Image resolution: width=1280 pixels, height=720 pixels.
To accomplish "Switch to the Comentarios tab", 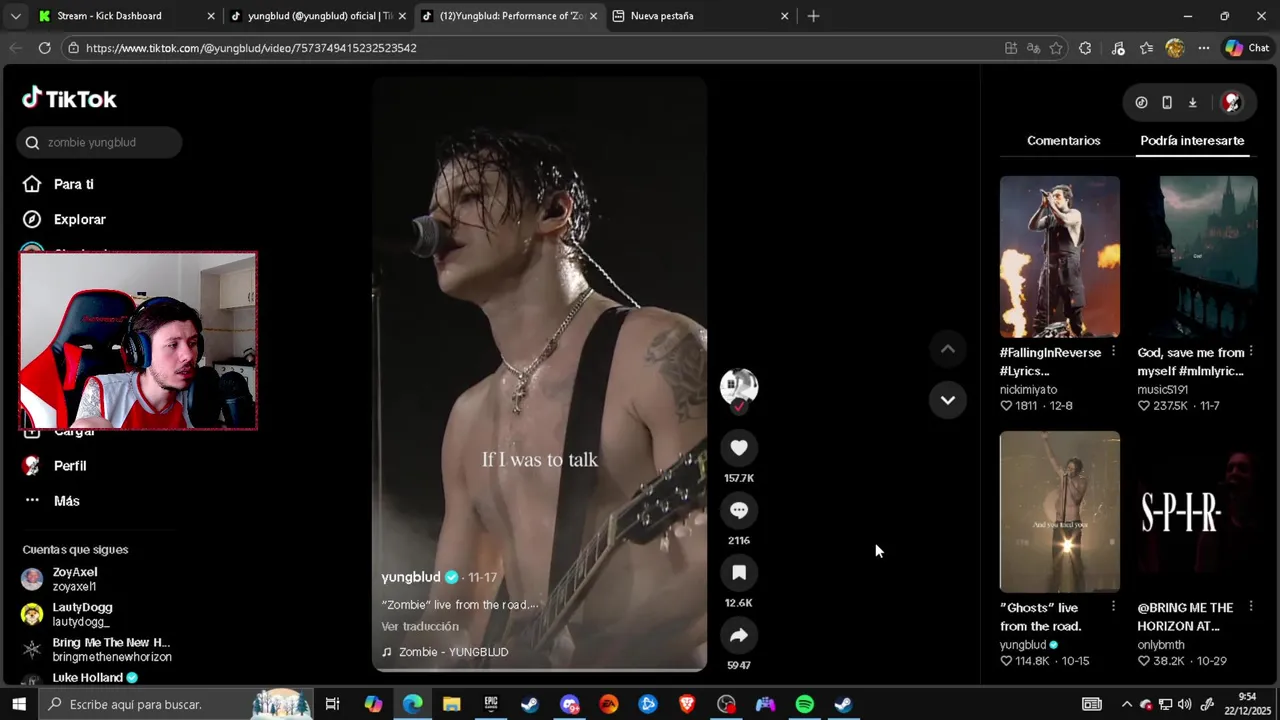I will 1063,141.
